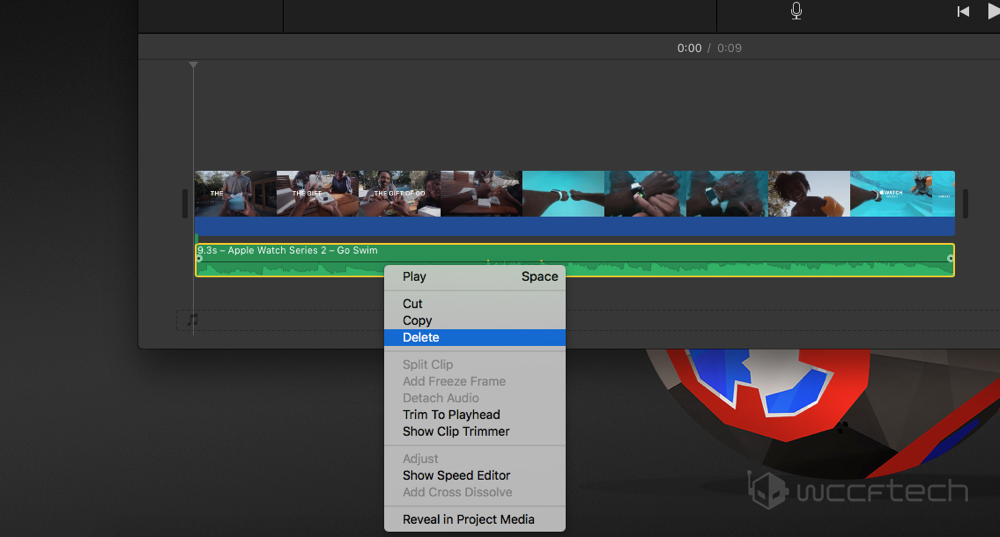Click the underwater Apple Watch logo frame
The image size is (1000, 537).
891,194
